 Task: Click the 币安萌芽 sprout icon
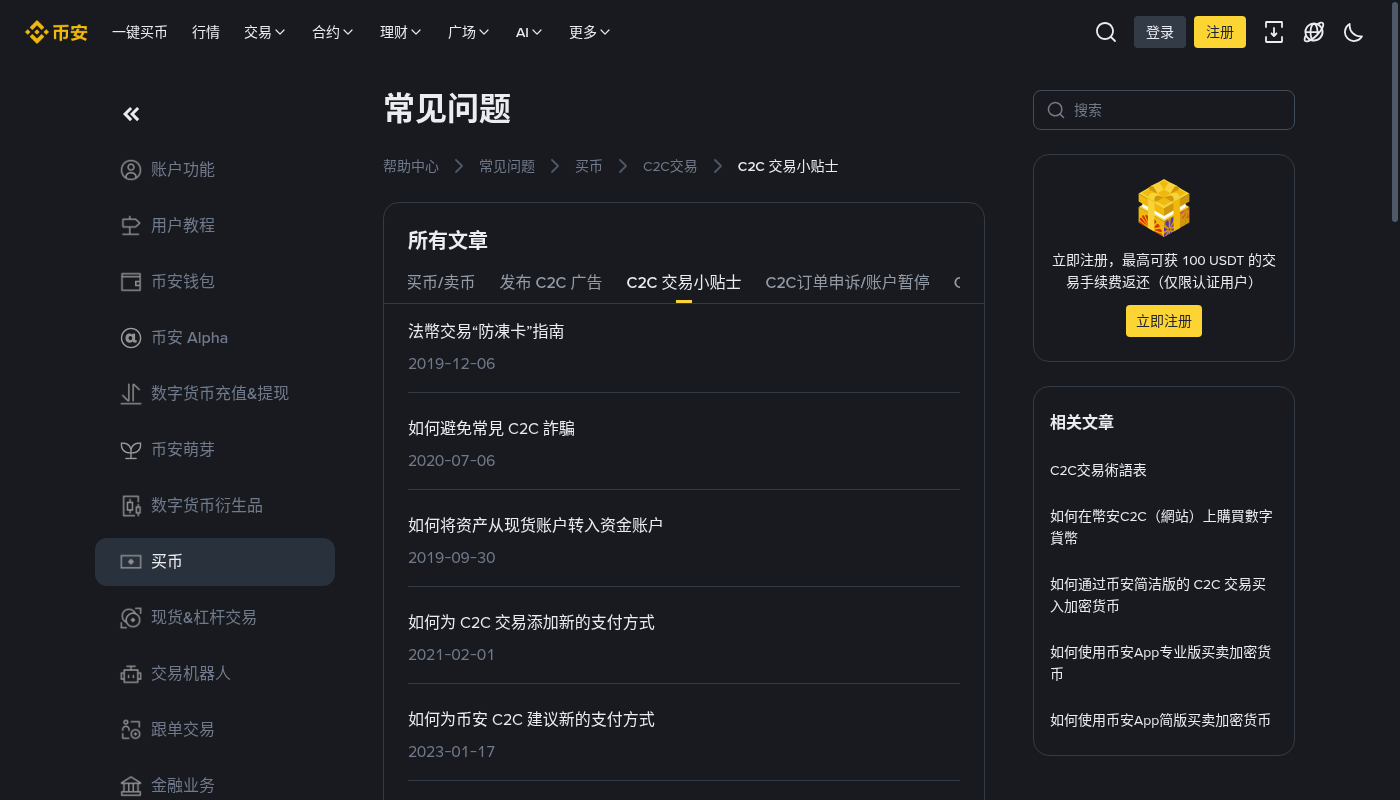(131, 450)
